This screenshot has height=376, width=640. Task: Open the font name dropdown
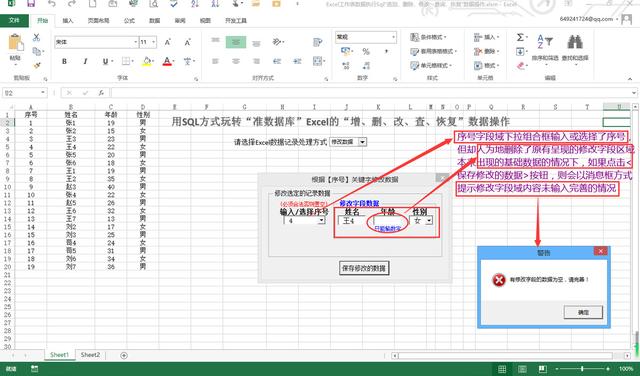[136, 42]
